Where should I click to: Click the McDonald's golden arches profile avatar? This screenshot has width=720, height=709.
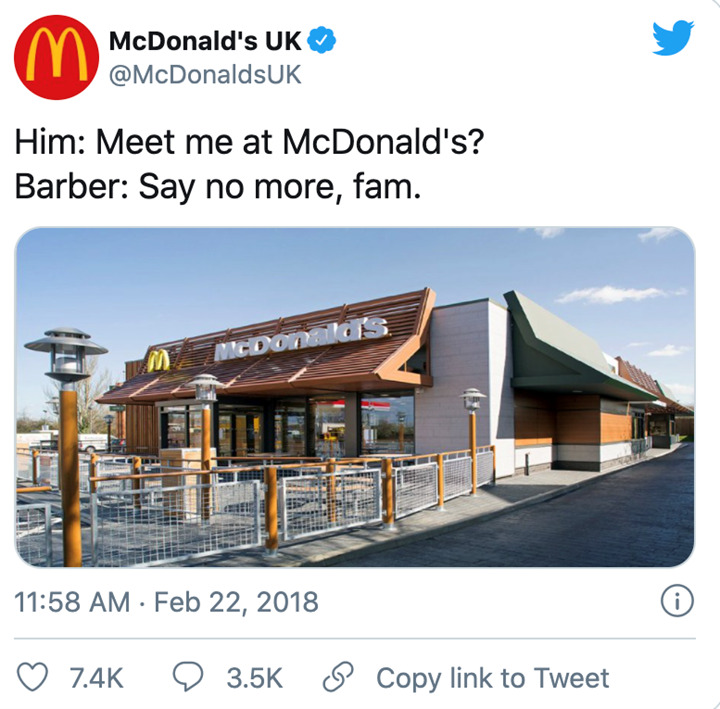(x=56, y=57)
